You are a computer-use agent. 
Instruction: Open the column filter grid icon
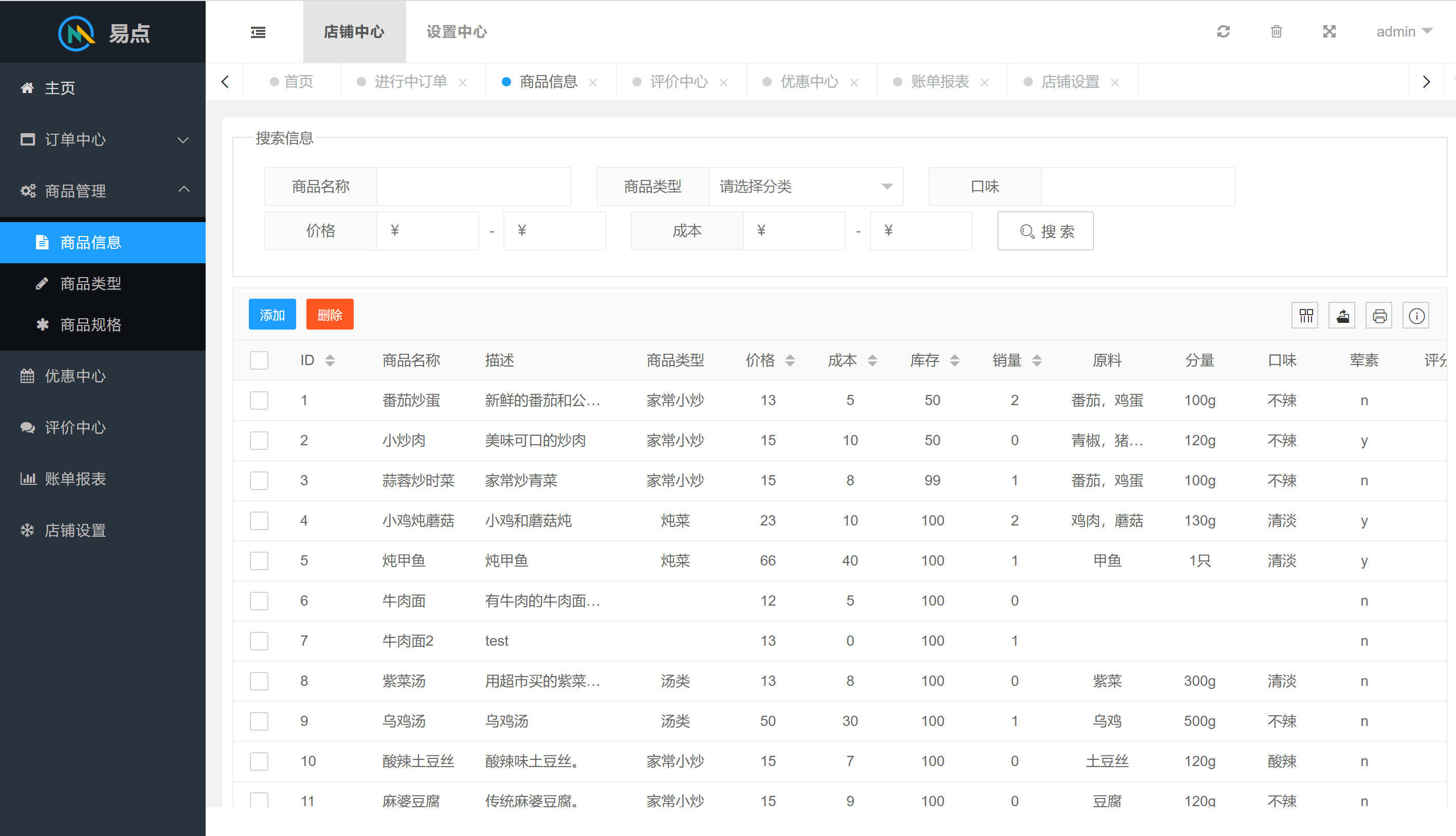coord(1305,316)
